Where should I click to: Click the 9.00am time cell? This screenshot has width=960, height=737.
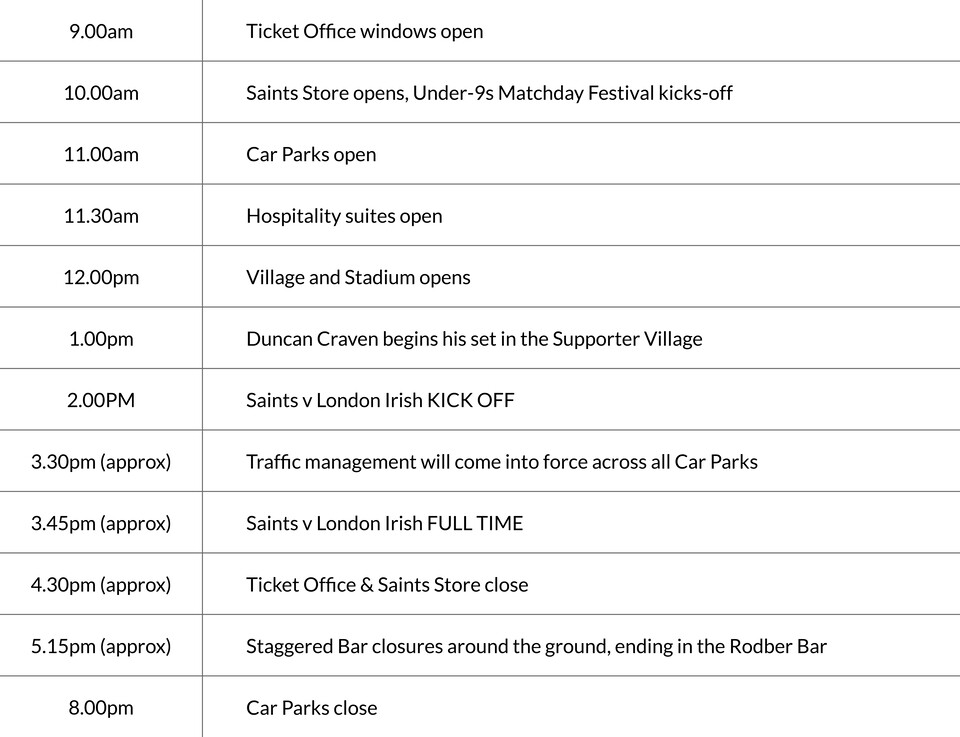coord(101,31)
